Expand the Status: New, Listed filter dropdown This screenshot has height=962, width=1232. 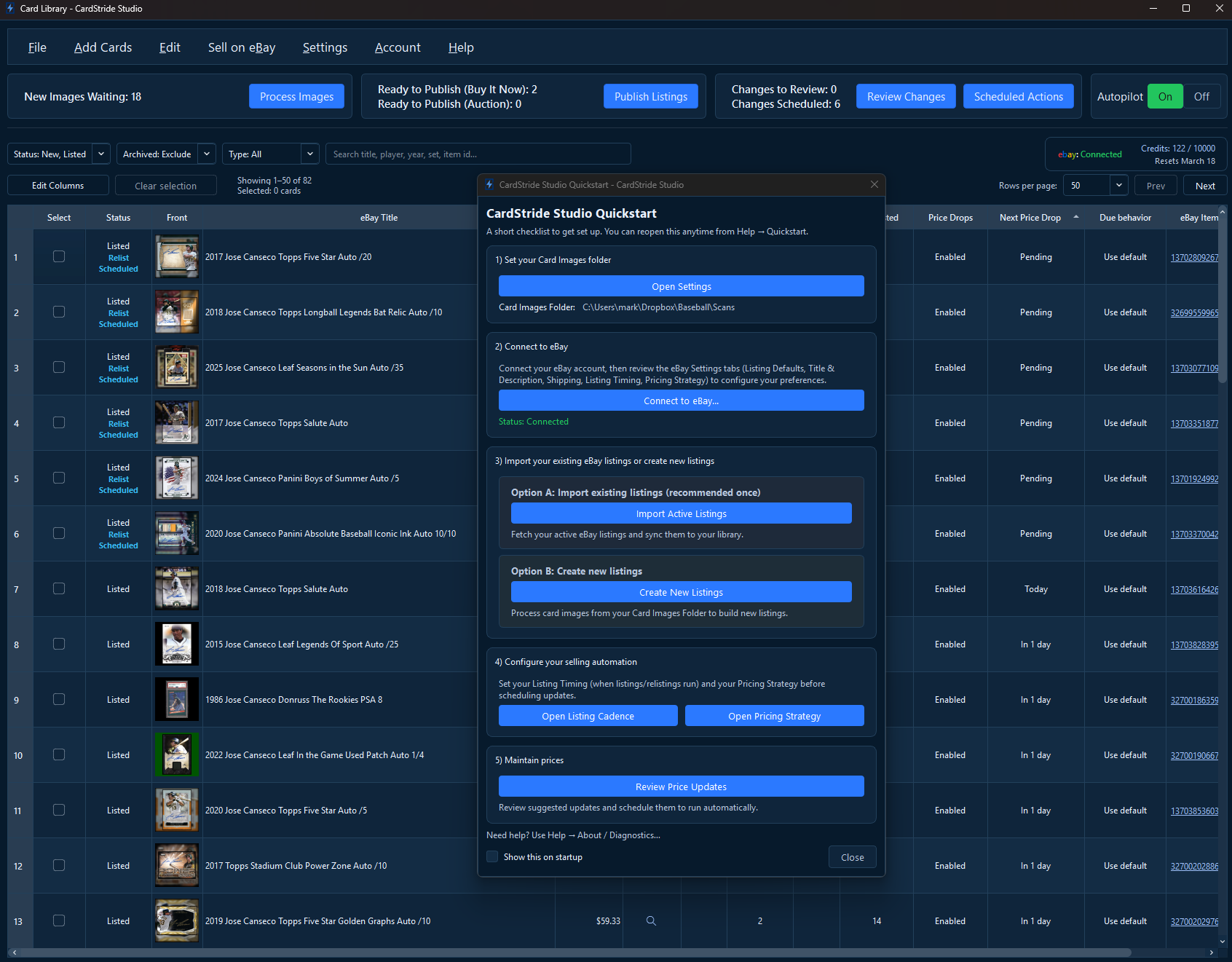(x=101, y=154)
